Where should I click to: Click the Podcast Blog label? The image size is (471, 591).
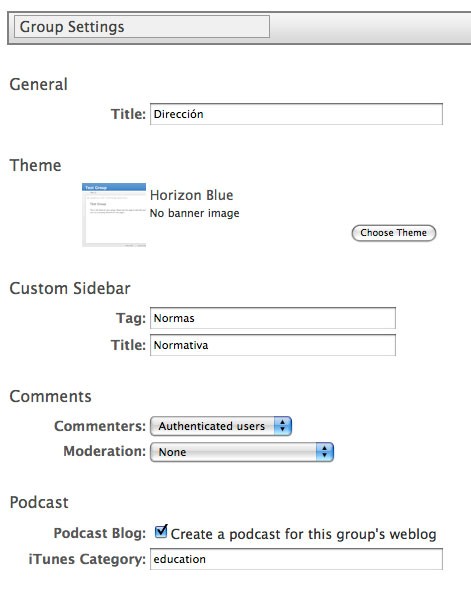[x=99, y=533]
